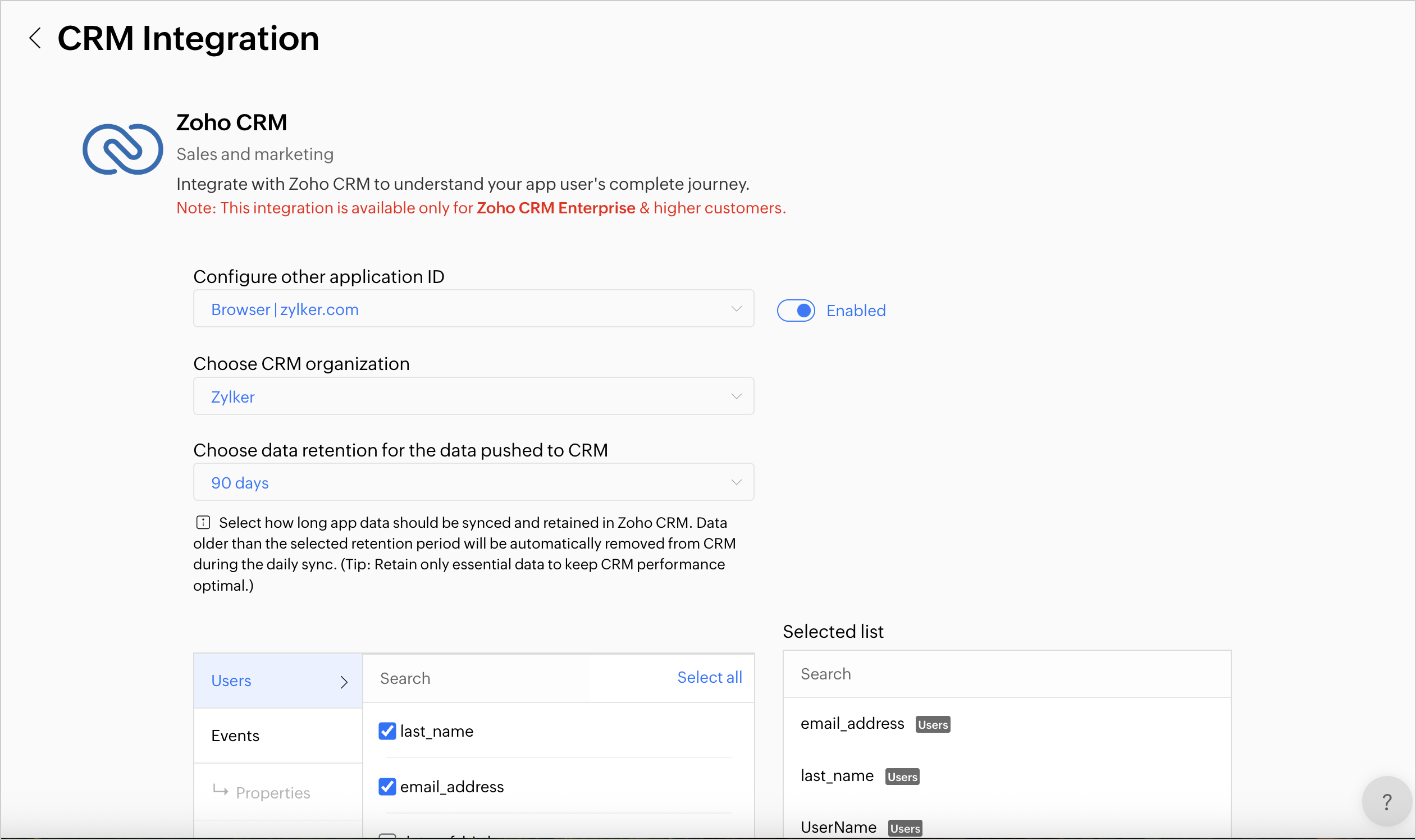Uncheck the email_address checkbox

(x=387, y=786)
